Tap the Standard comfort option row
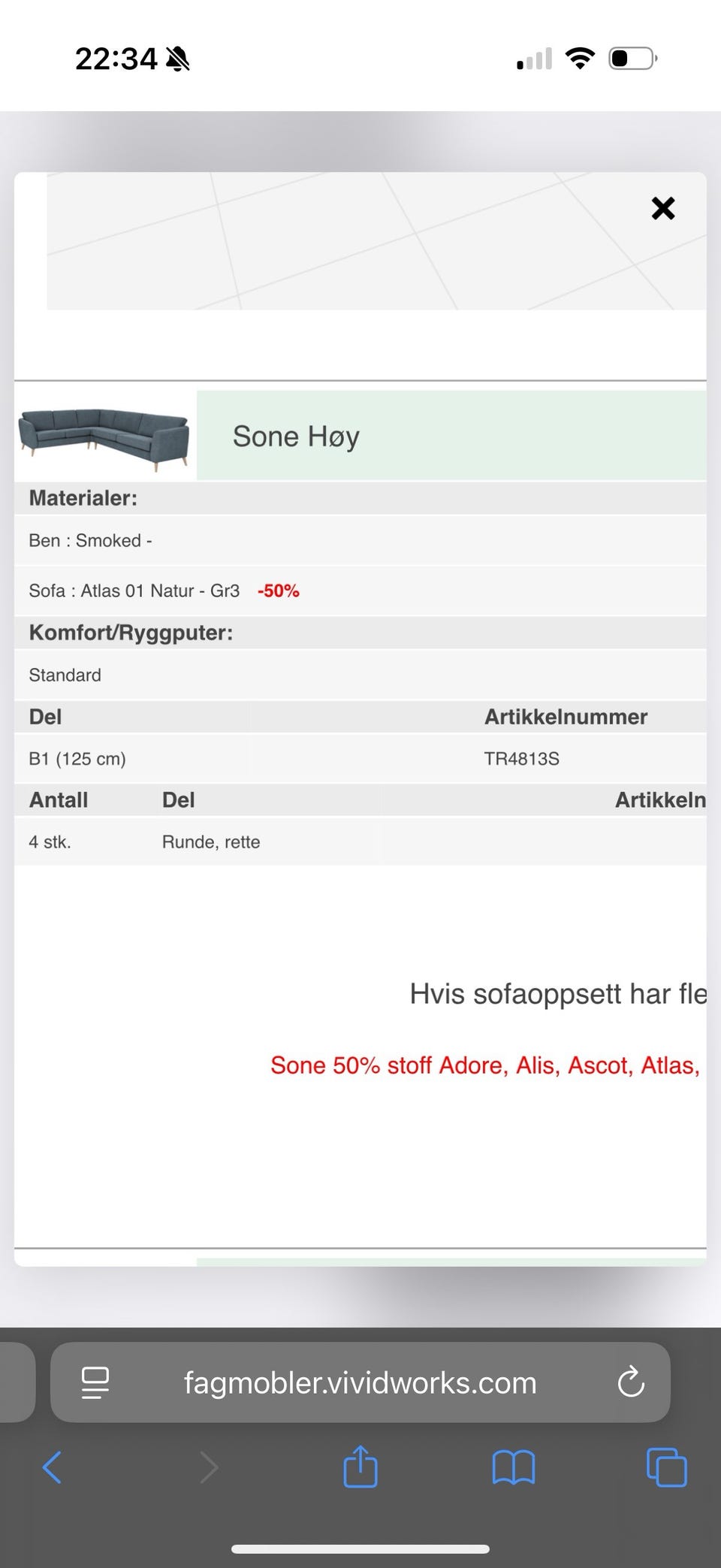 [360, 675]
